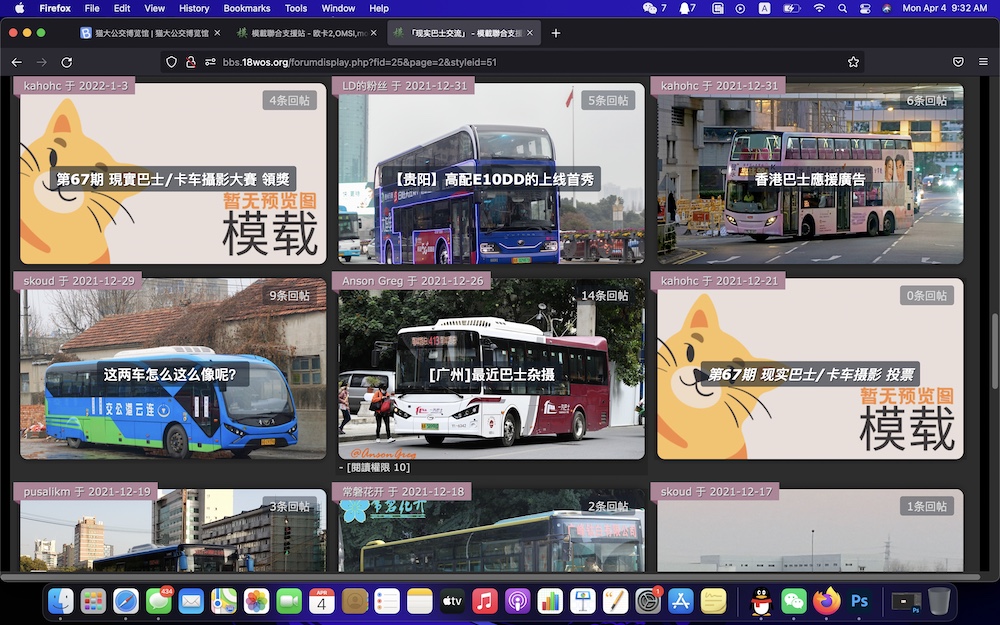Open Spotlight search in menu bar
Screen dimensions: 1000x625
tap(842, 8)
